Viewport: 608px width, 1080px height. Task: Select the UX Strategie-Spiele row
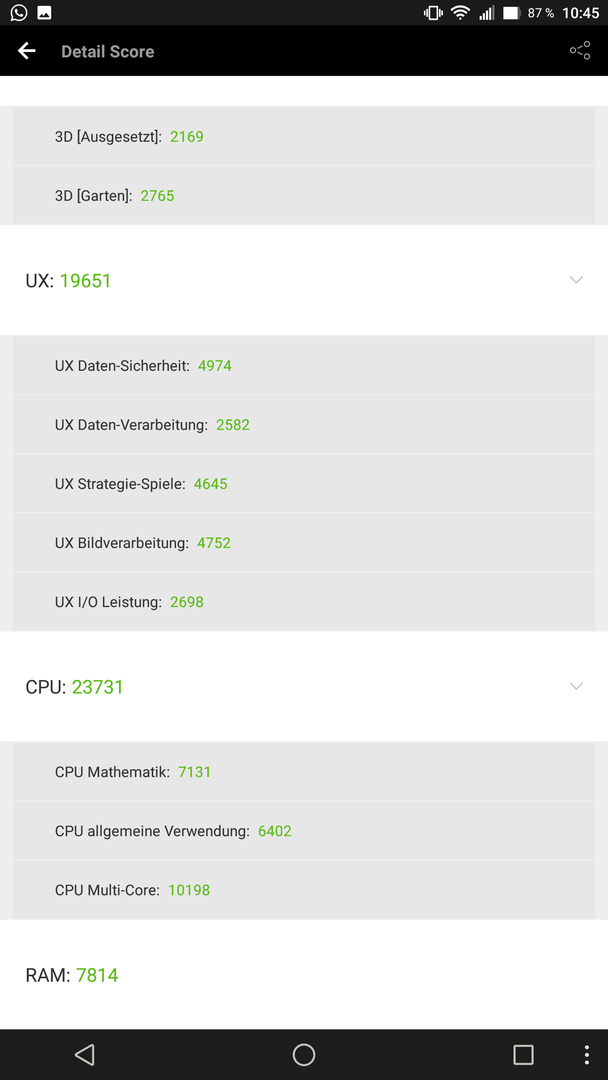tap(304, 484)
